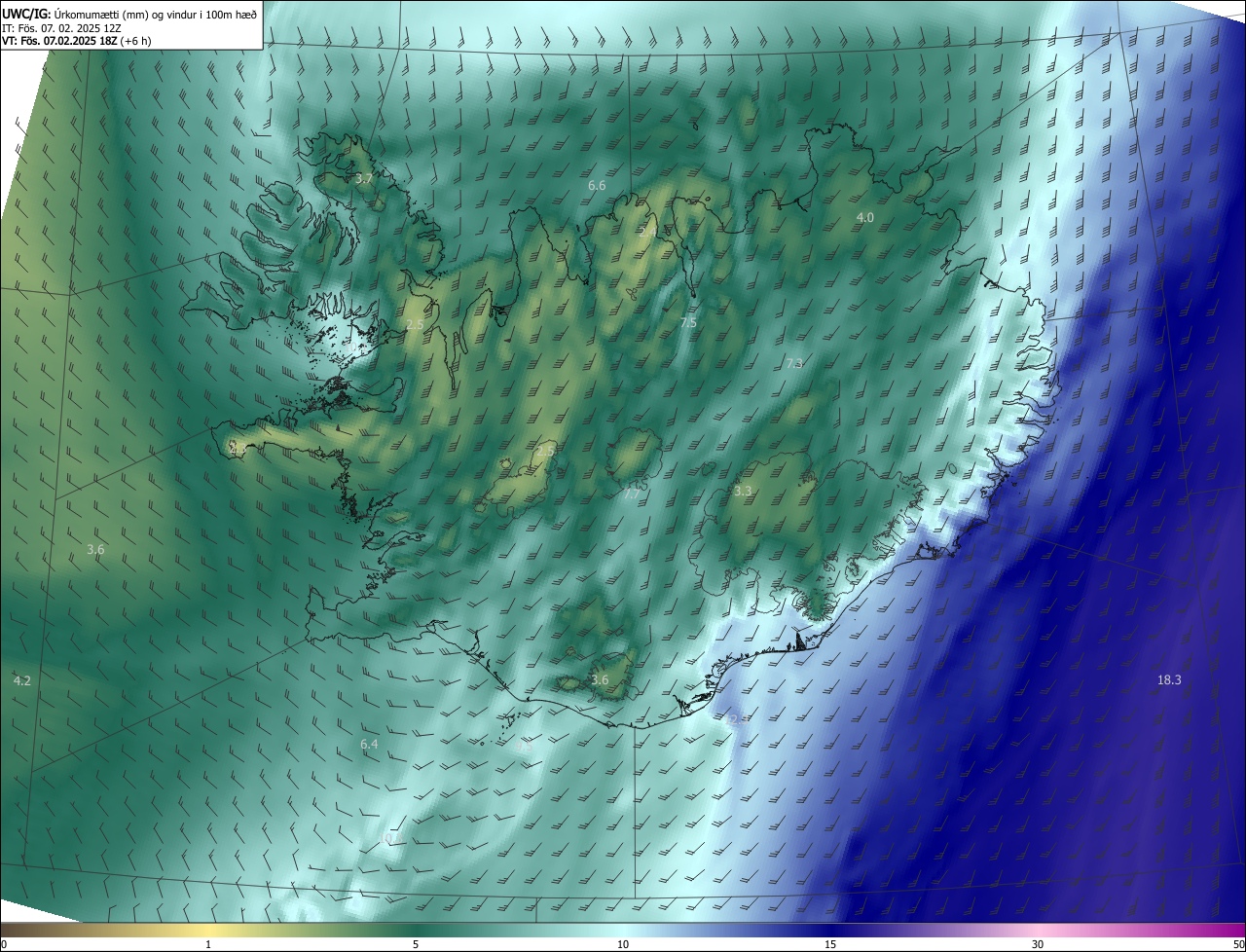The height and width of the screenshot is (952, 1246).
Task: Click the 3.3 value on the glacier
Action: [x=743, y=492]
